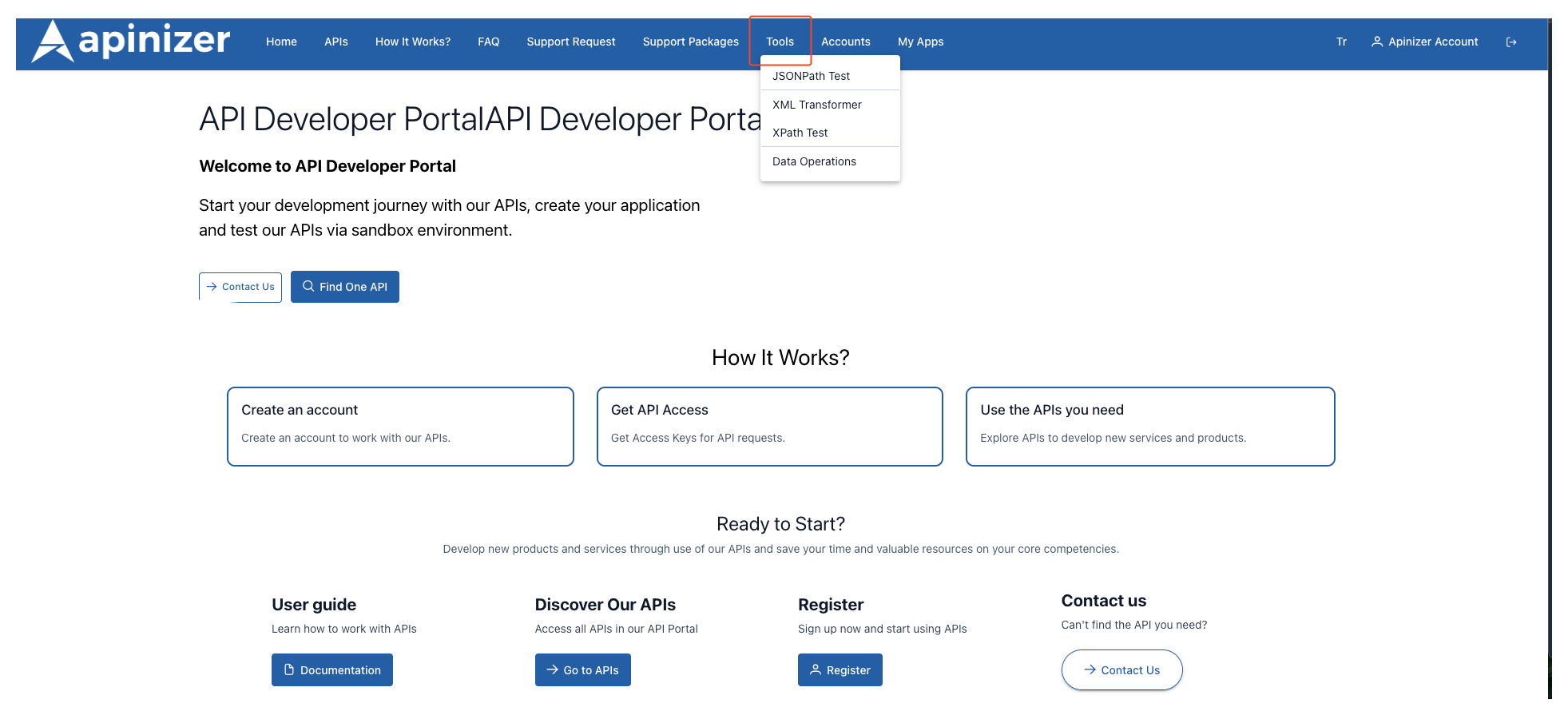
Task: Switch language using the Tr toggle
Action: (x=1341, y=42)
